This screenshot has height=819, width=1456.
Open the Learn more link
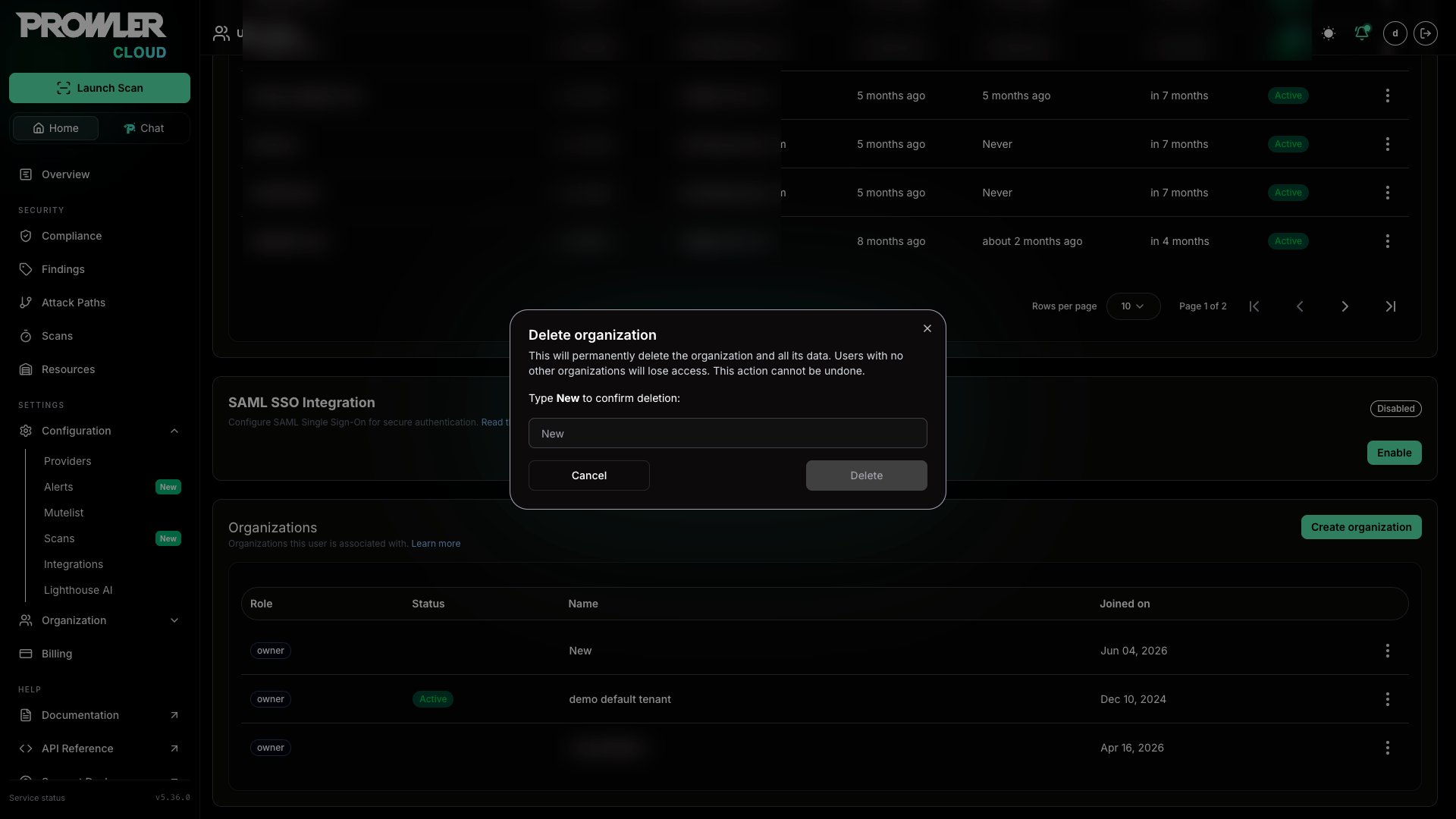435,544
